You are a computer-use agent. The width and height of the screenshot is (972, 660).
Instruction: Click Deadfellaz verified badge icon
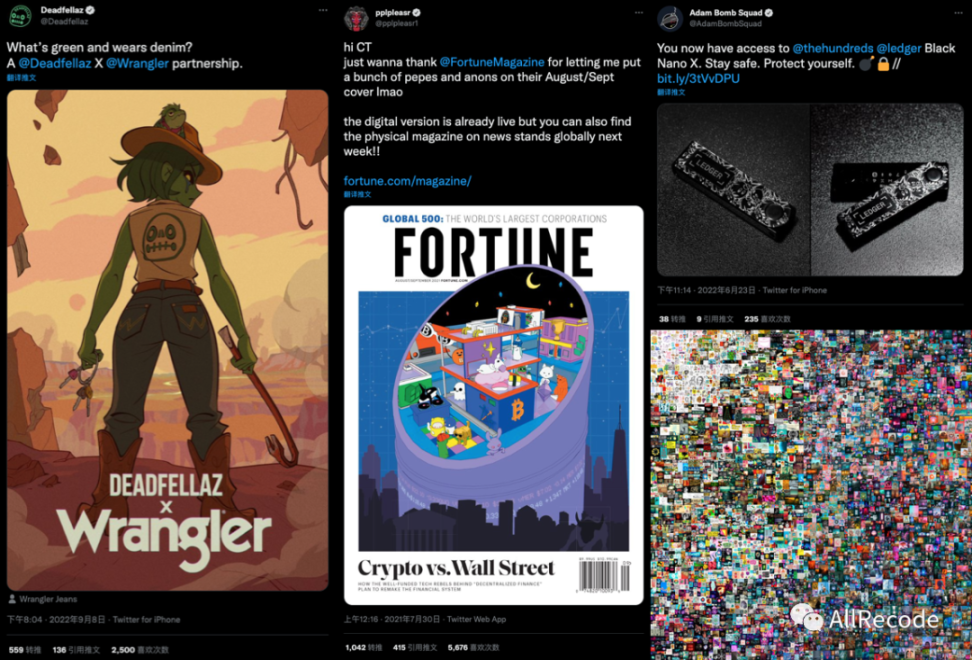[91, 10]
